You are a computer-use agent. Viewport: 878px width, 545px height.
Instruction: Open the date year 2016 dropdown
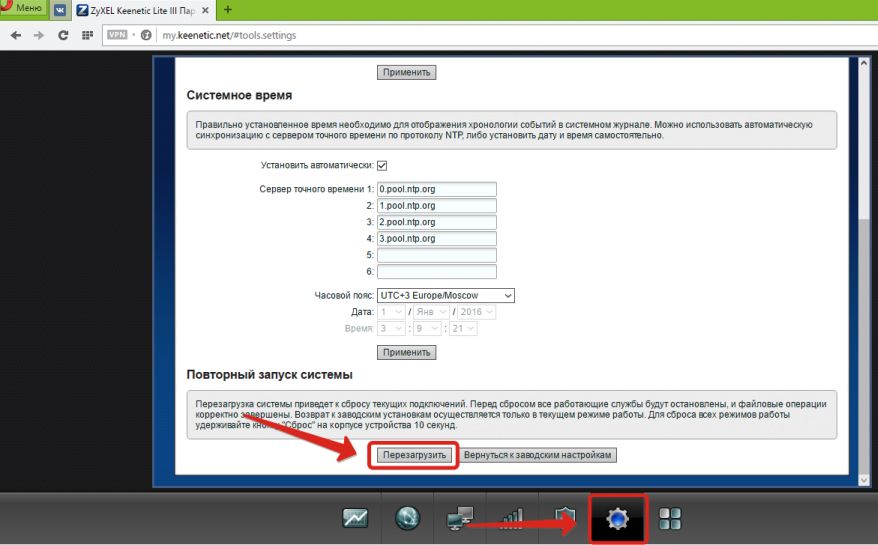[x=477, y=312]
